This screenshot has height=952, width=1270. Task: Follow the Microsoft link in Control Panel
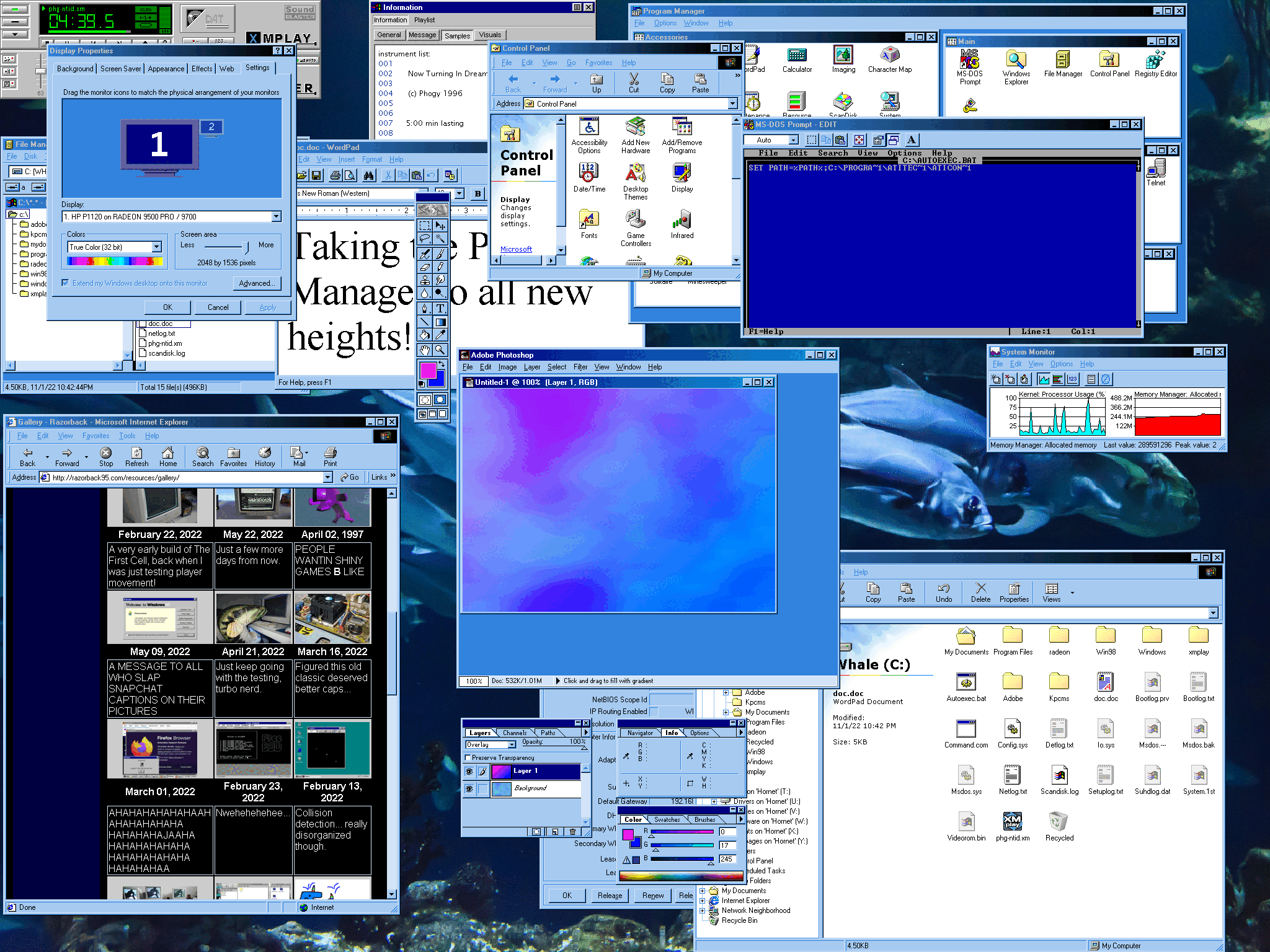pos(516,249)
